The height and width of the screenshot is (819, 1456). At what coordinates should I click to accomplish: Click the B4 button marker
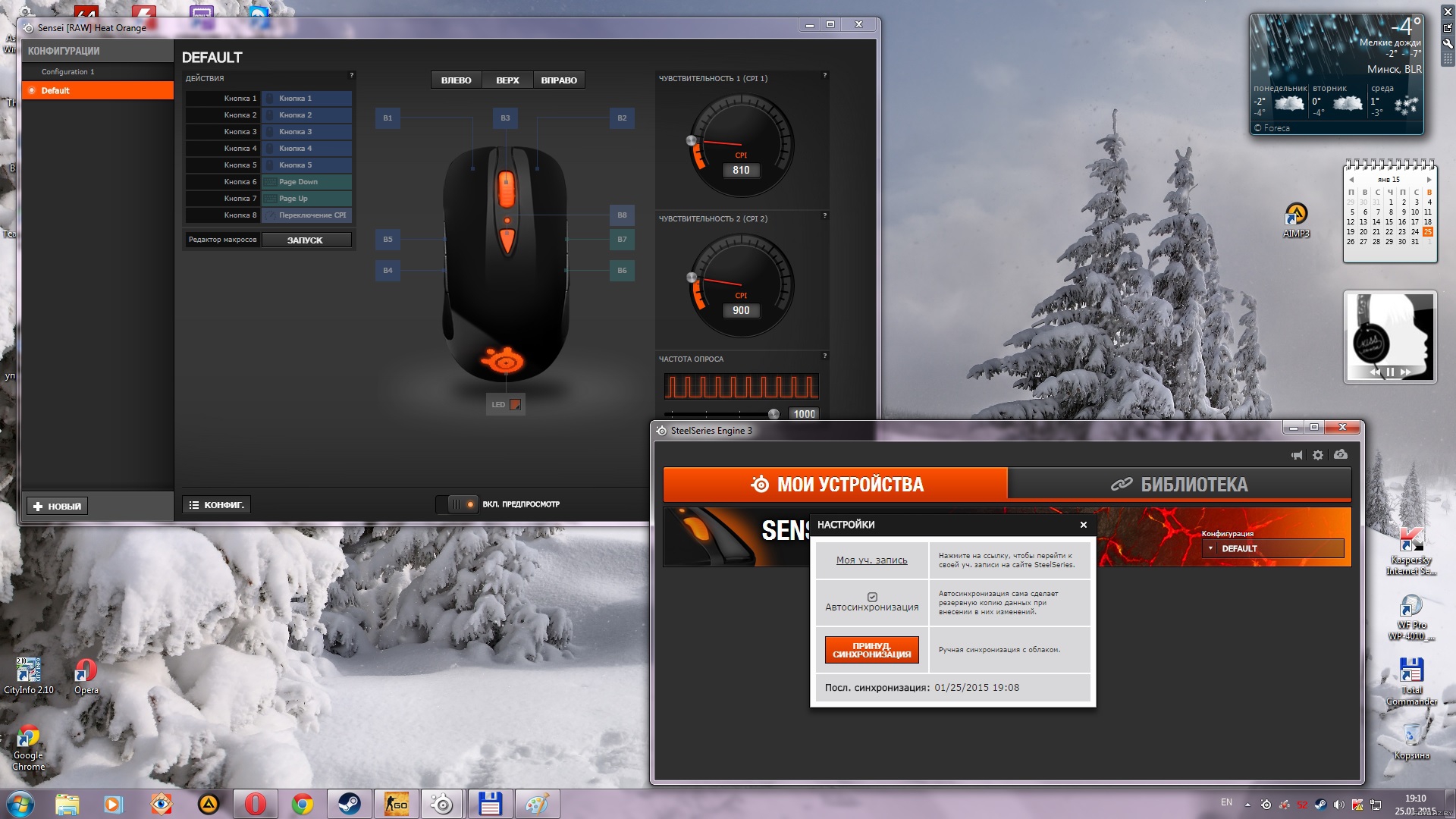coord(388,271)
